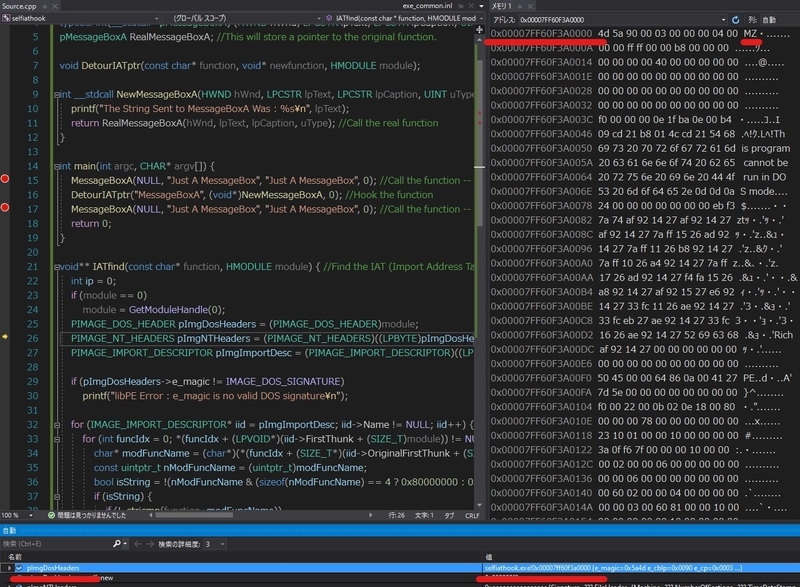Click the code editor vertical scrollbar thumb
This screenshot has width=800, height=587.
click(x=479, y=143)
